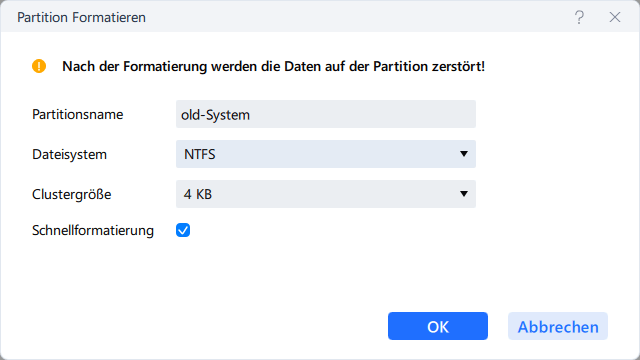Cancel with the Abbrechen button
The height and width of the screenshot is (360, 640).
click(x=558, y=326)
